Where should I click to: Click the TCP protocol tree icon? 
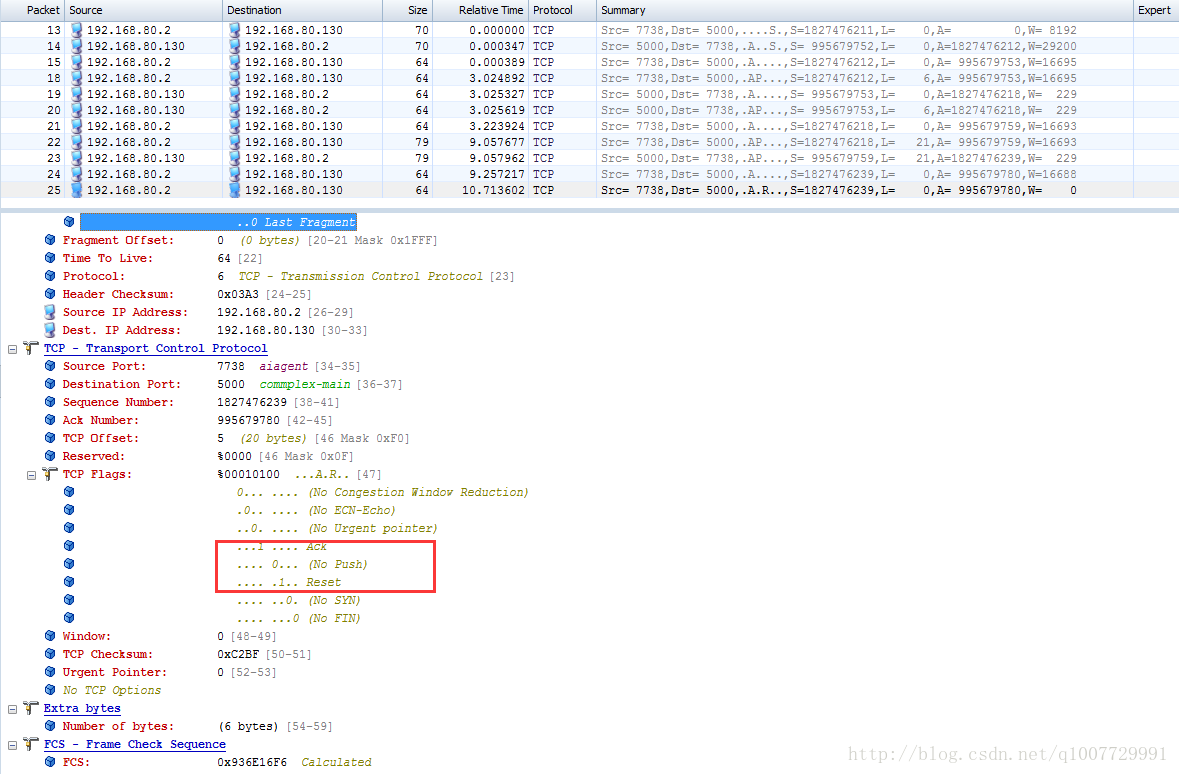click(x=31, y=348)
